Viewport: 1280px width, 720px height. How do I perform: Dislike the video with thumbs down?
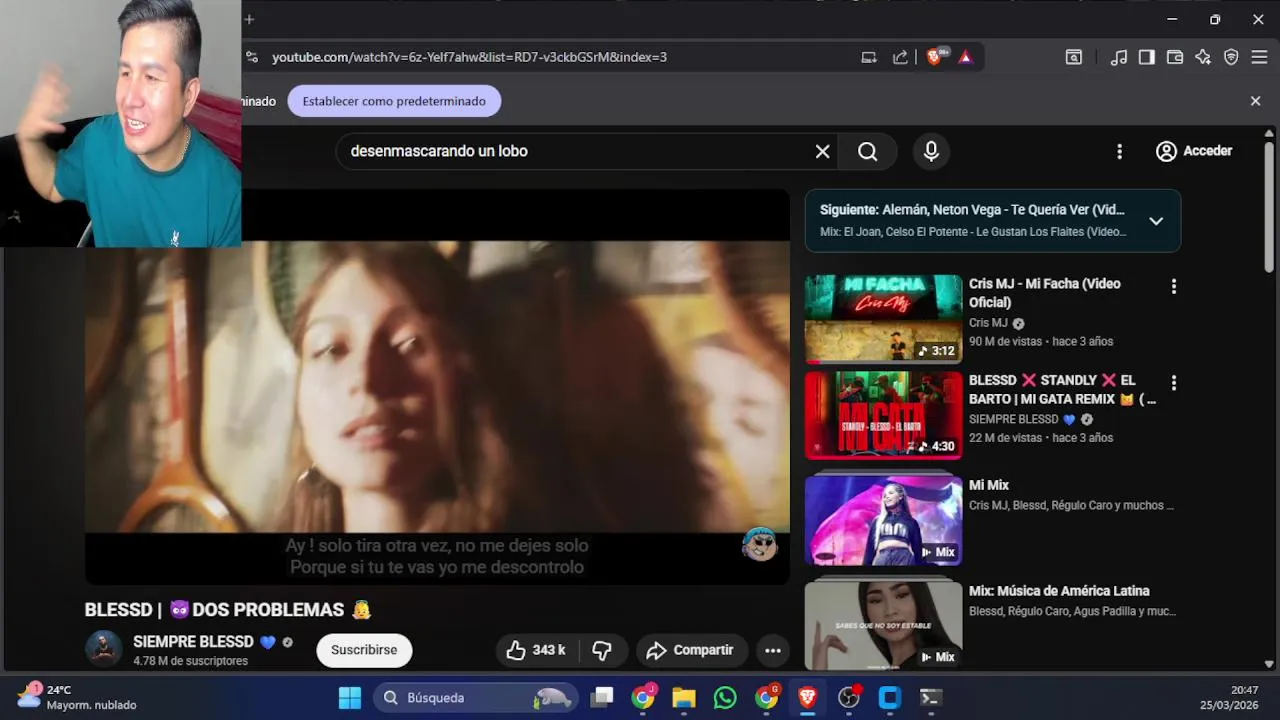[602, 650]
